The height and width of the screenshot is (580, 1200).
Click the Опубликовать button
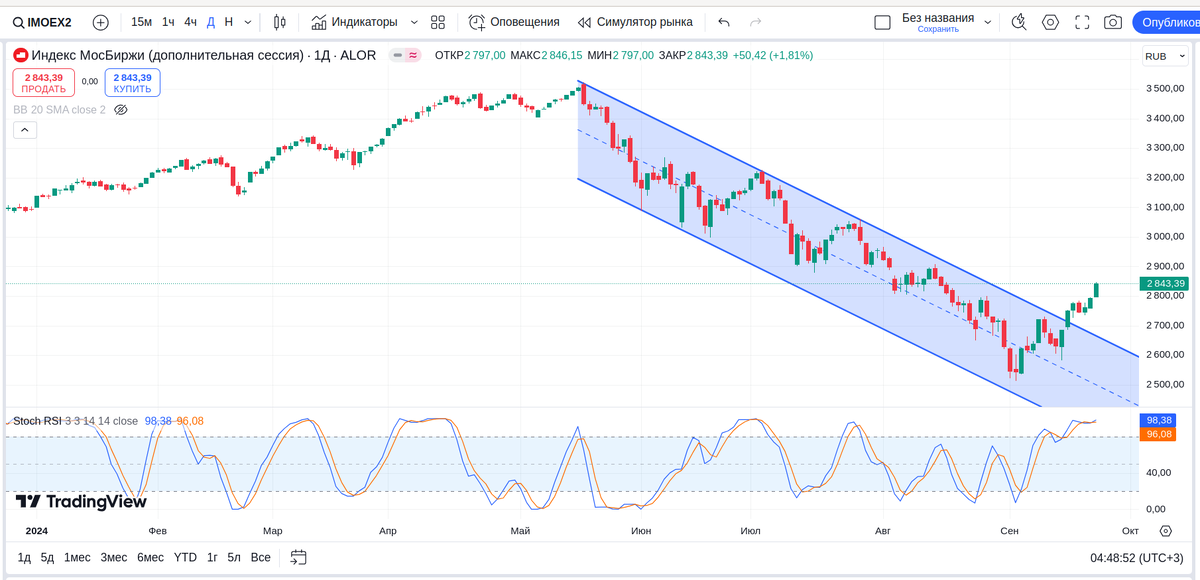point(1166,22)
